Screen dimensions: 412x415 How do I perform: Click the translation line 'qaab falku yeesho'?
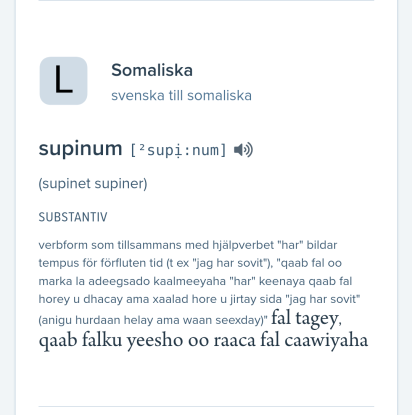pos(112,340)
